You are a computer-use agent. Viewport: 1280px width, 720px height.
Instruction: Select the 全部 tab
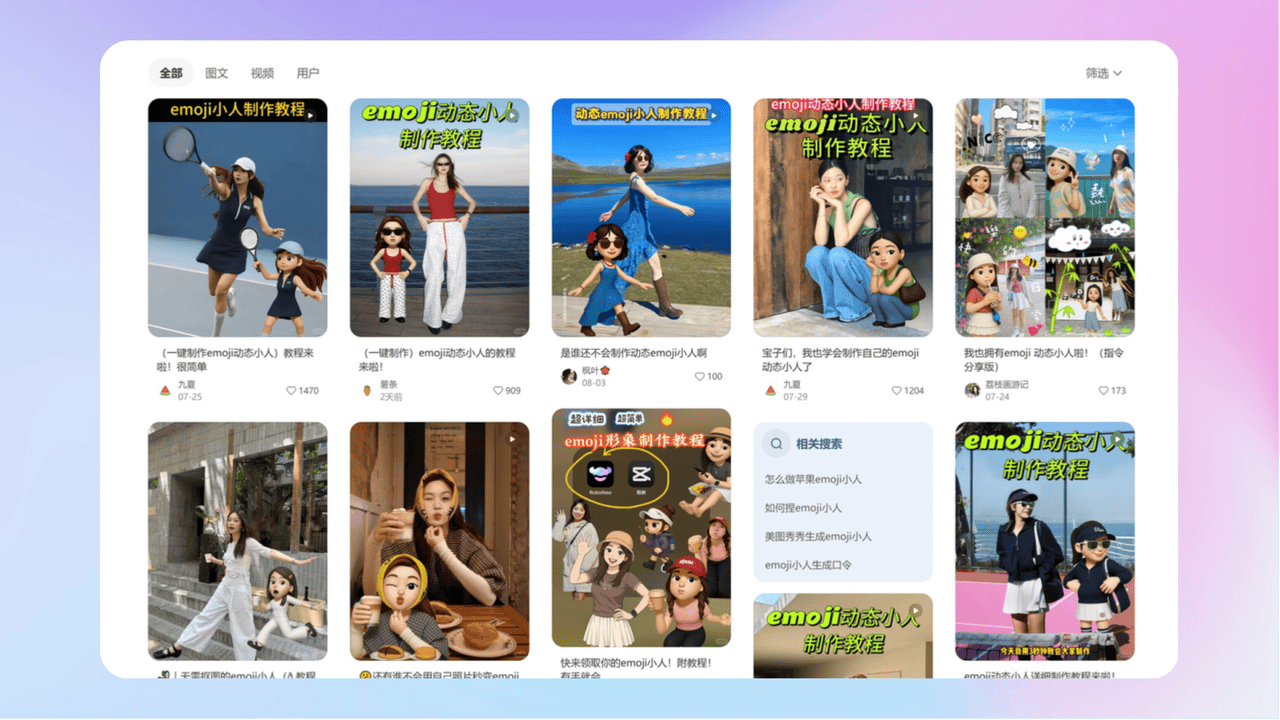click(x=171, y=73)
